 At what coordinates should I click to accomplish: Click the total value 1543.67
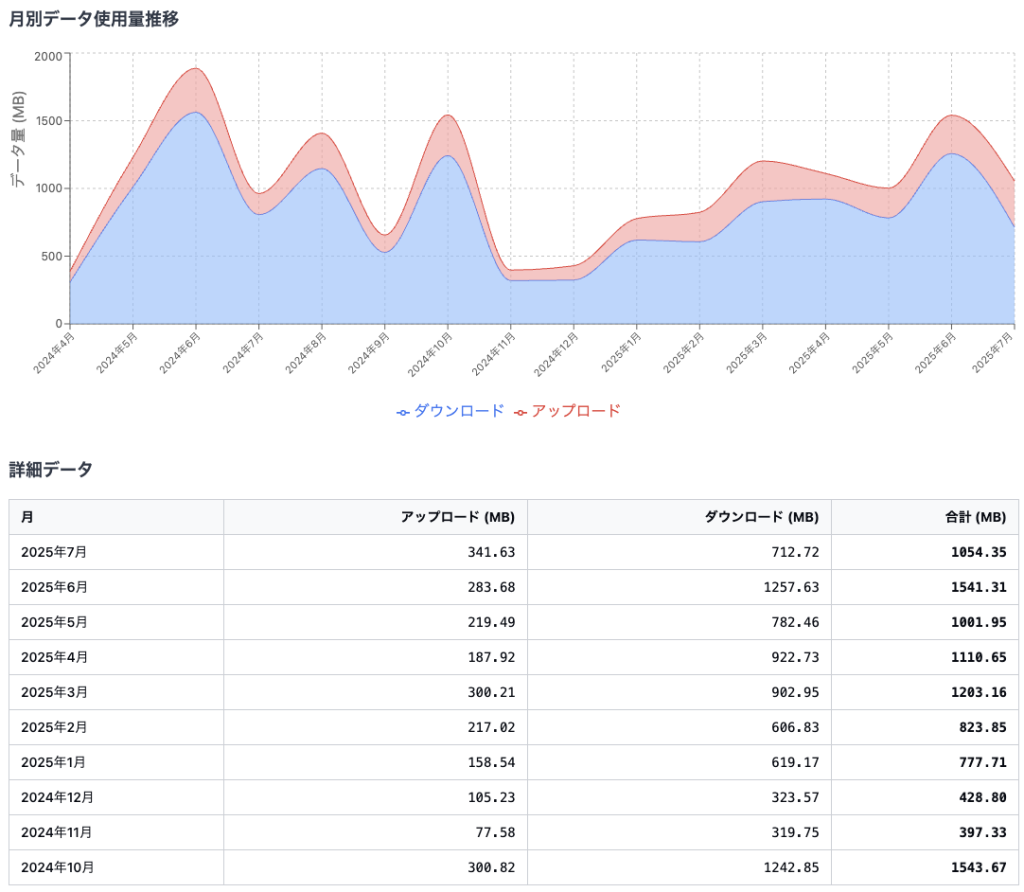coord(978,868)
